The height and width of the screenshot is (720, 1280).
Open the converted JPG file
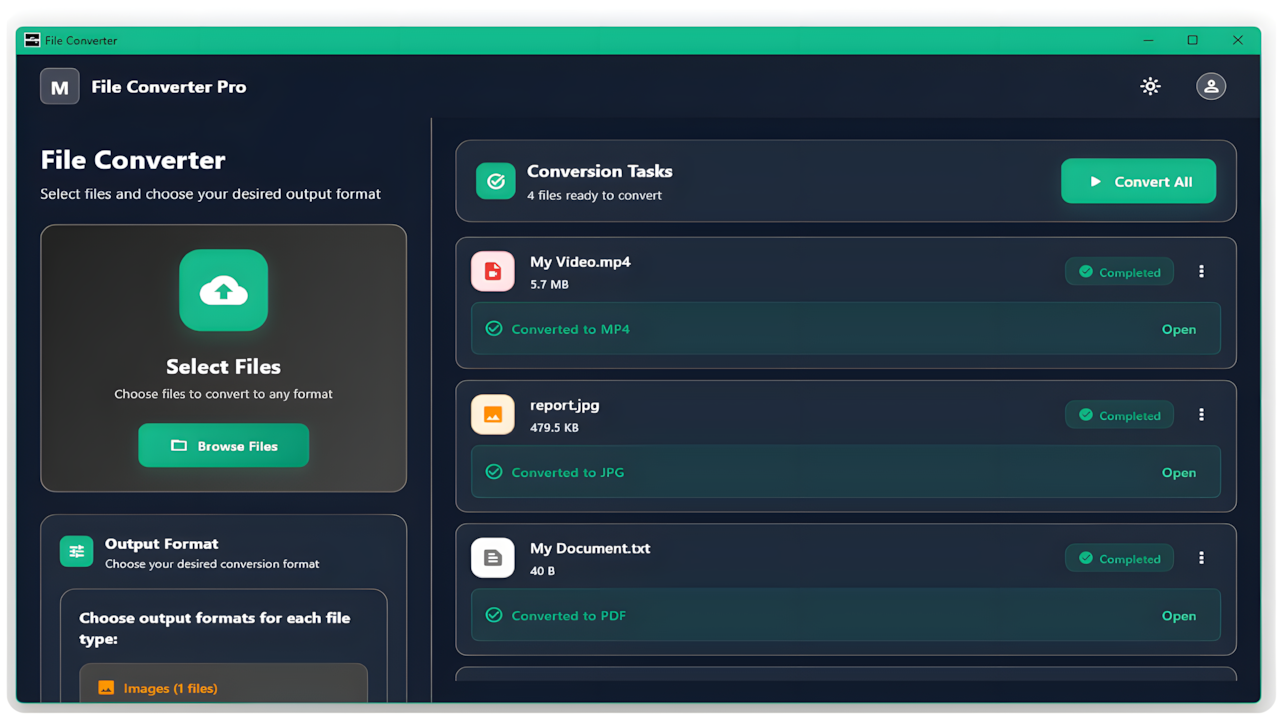coord(1178,472)
